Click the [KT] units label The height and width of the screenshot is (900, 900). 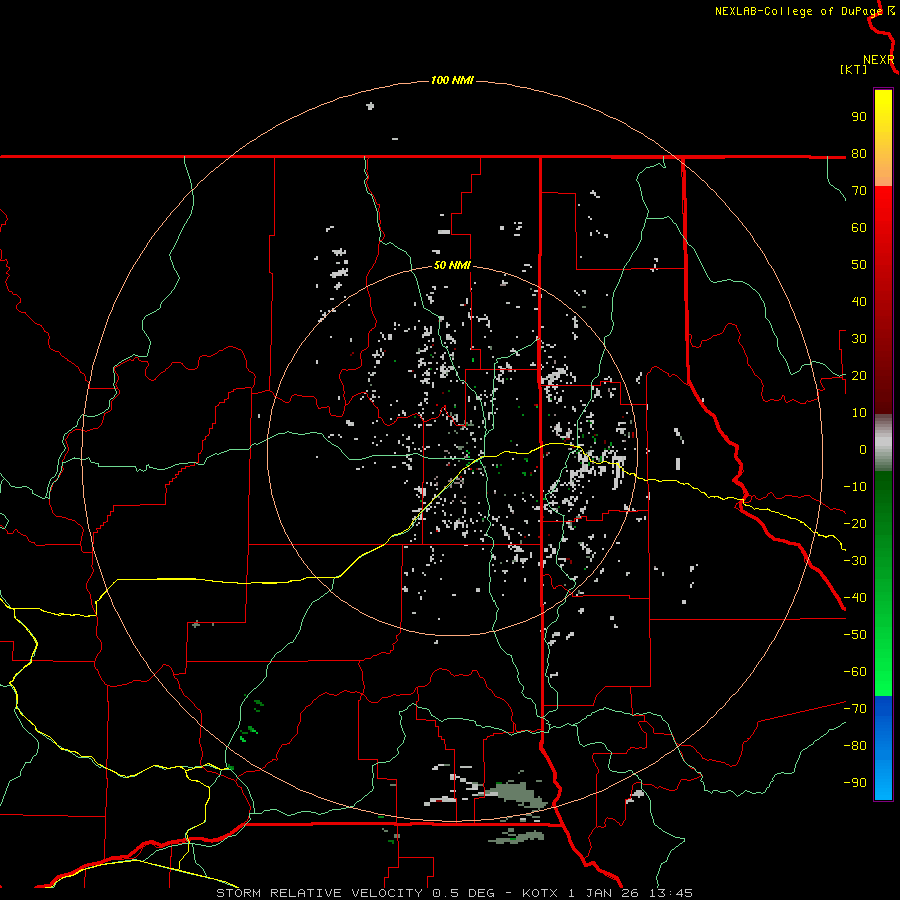pos(853,69)
